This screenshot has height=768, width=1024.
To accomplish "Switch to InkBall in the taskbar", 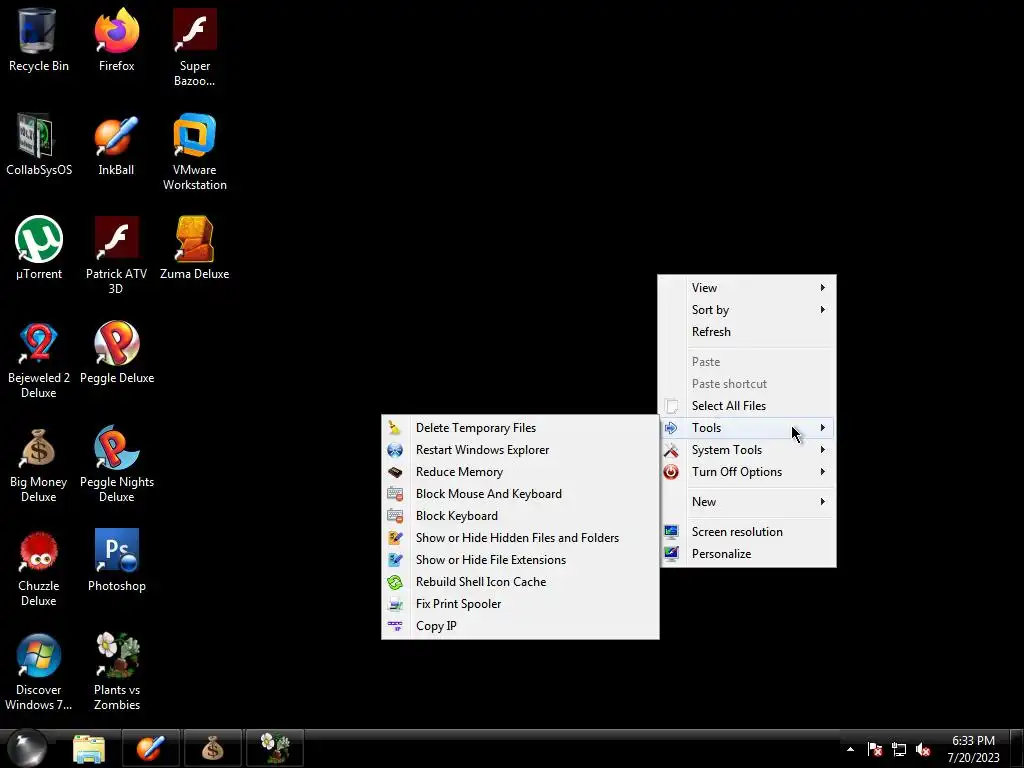I will (150, 748).
